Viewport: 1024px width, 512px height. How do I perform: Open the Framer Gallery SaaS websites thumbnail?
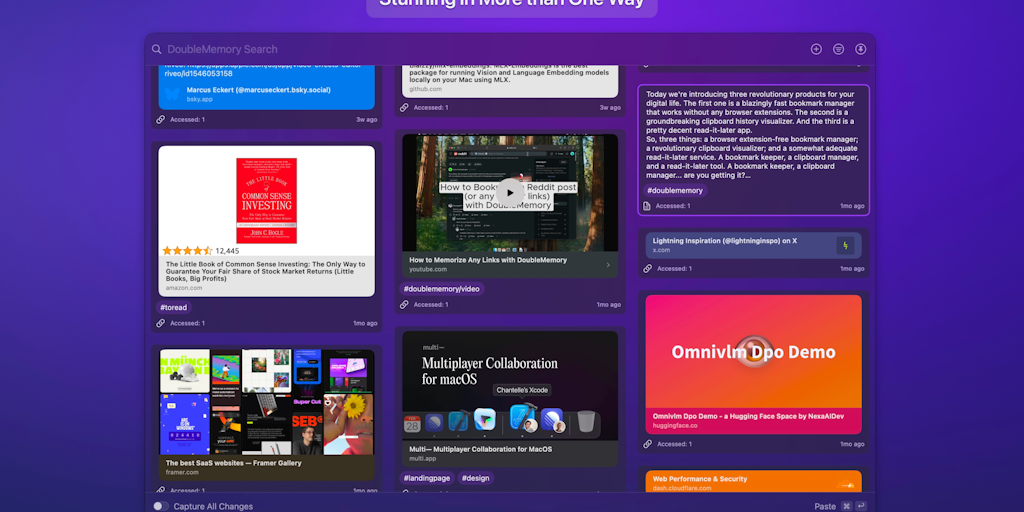266,402
